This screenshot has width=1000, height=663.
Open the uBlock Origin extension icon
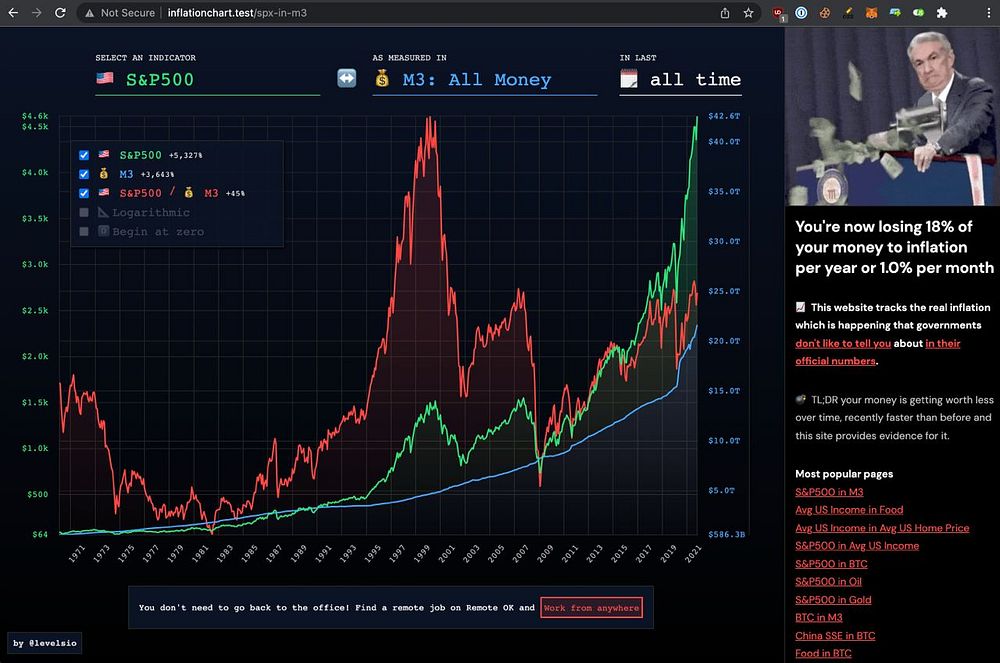(779, 13)
